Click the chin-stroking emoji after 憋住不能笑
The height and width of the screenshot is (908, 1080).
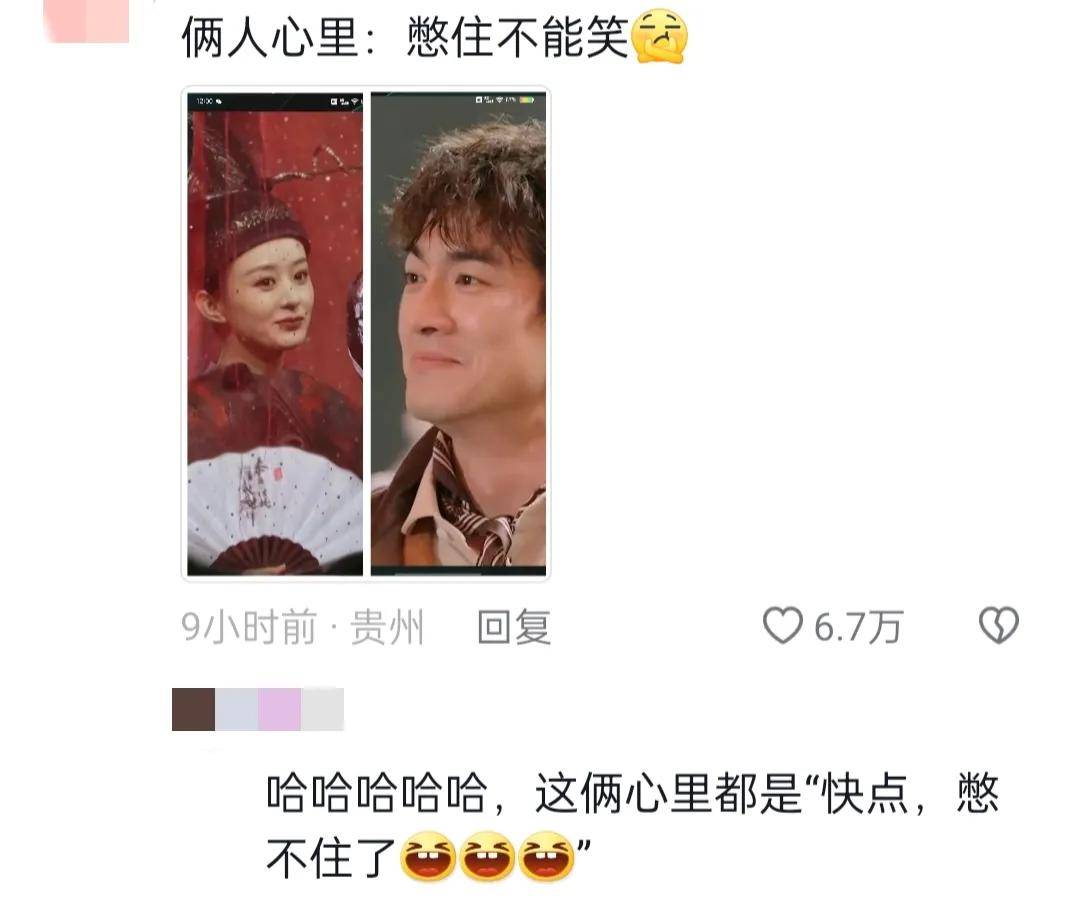[660, 37]
